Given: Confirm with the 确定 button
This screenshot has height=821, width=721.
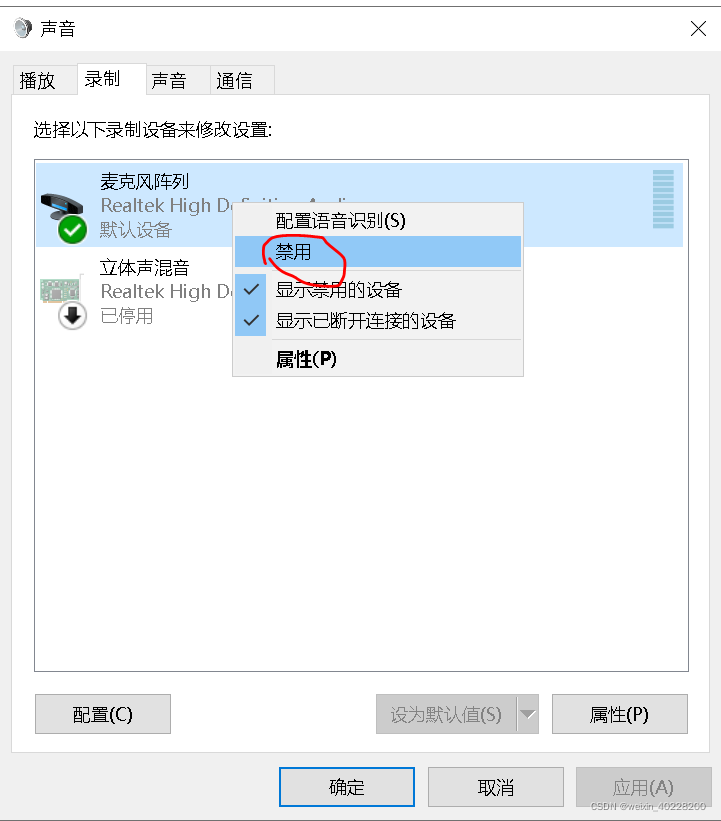Looking at the screenshot, I should coord(347,787).
